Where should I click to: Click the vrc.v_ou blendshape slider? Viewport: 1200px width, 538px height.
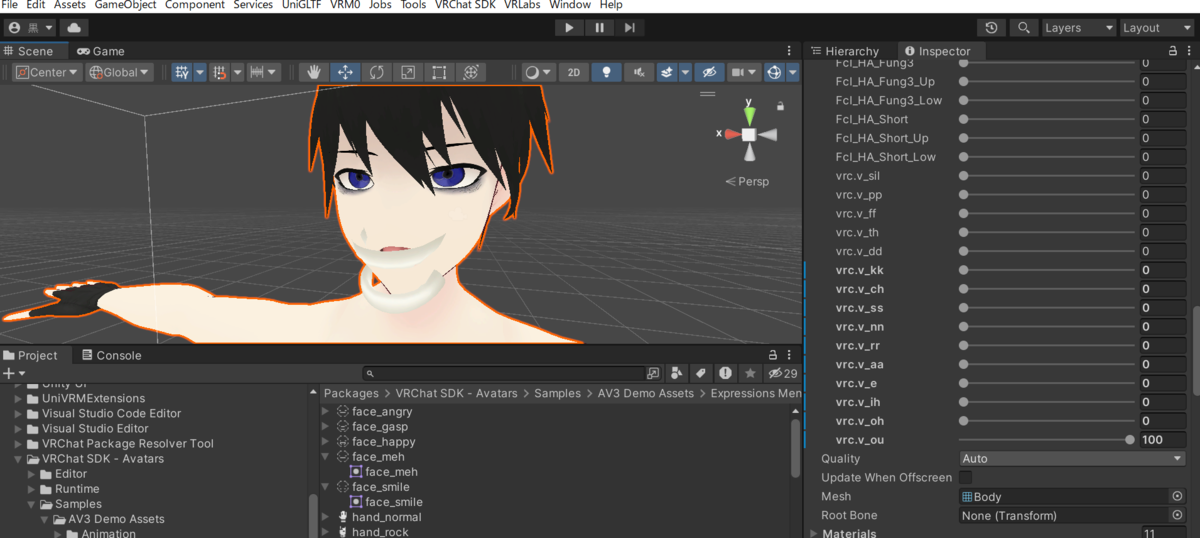[x=1046, y=439]
